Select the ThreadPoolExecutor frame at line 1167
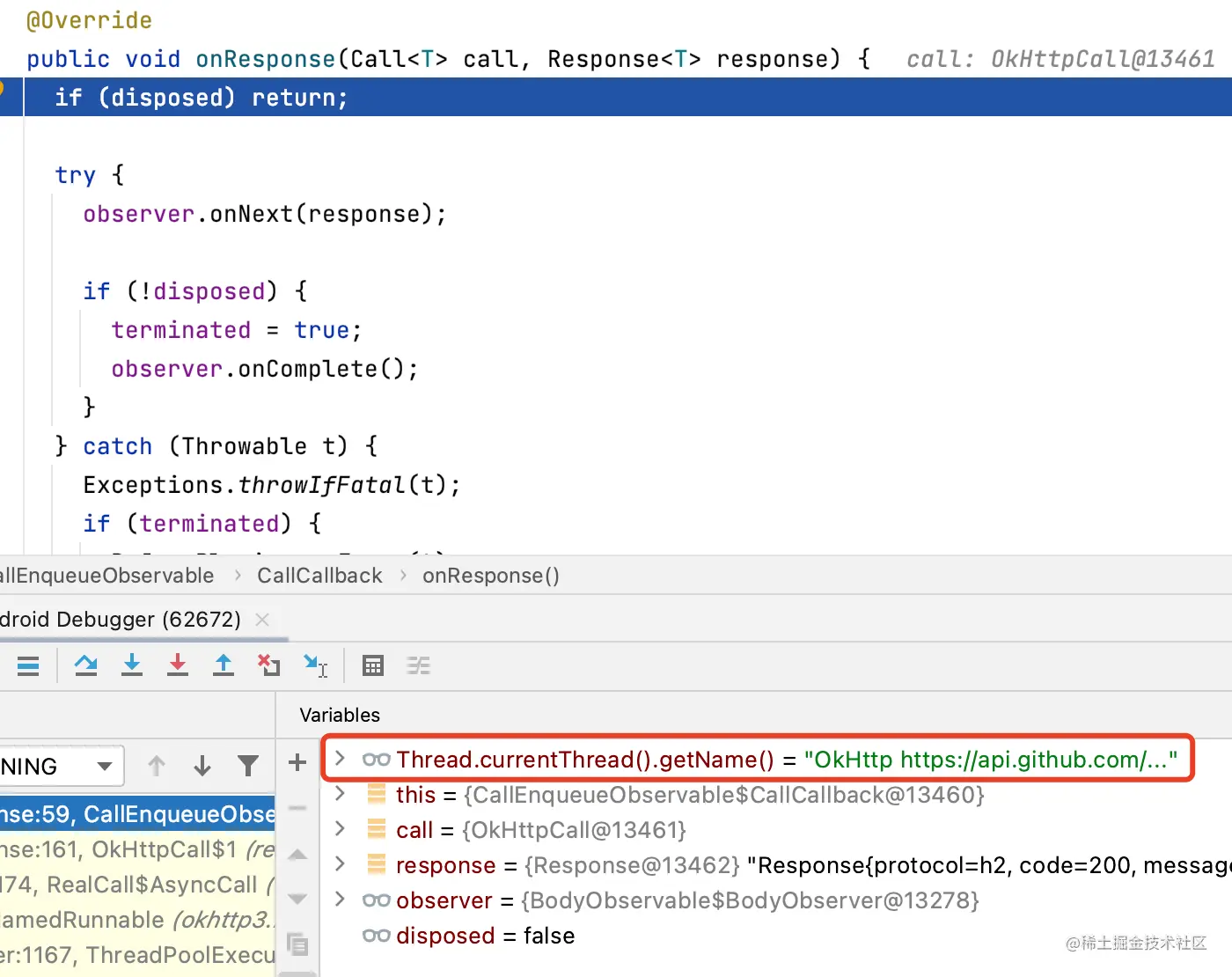This screenshot has height=977, width=1232. click(x=137, y=955)
